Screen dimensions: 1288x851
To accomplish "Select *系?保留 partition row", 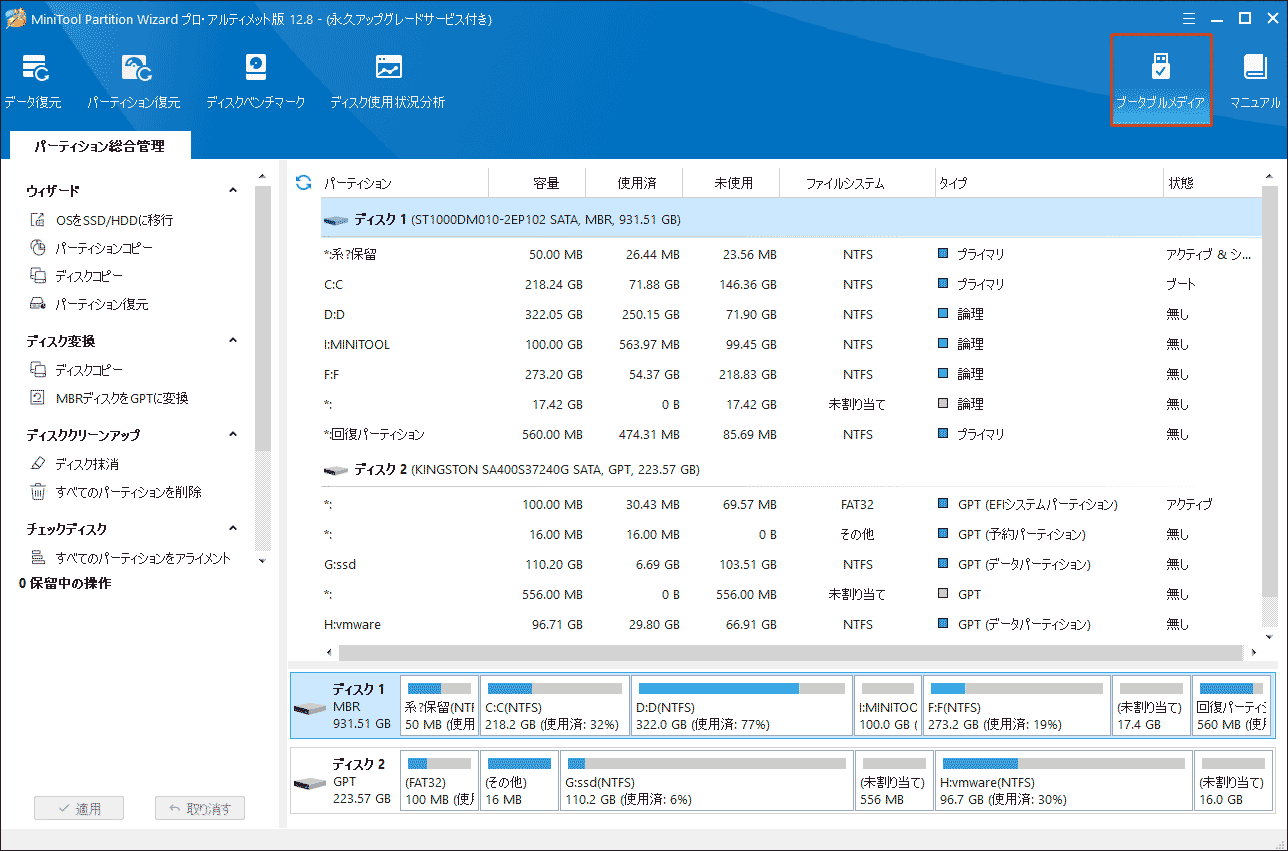I will [791, 254].
